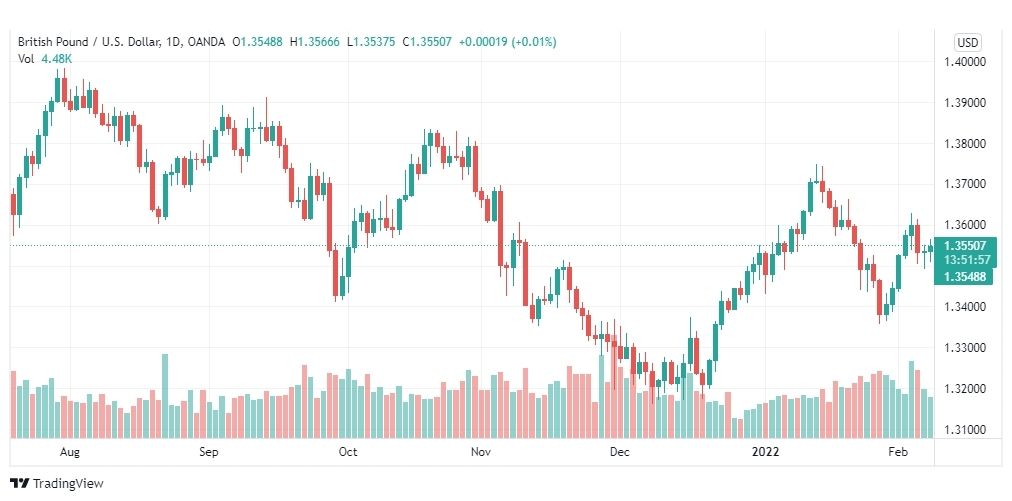1012x501 pixels.
Task: Select the Nov marker on time axis
Action: pyautogui.click(x=481, y=452)
